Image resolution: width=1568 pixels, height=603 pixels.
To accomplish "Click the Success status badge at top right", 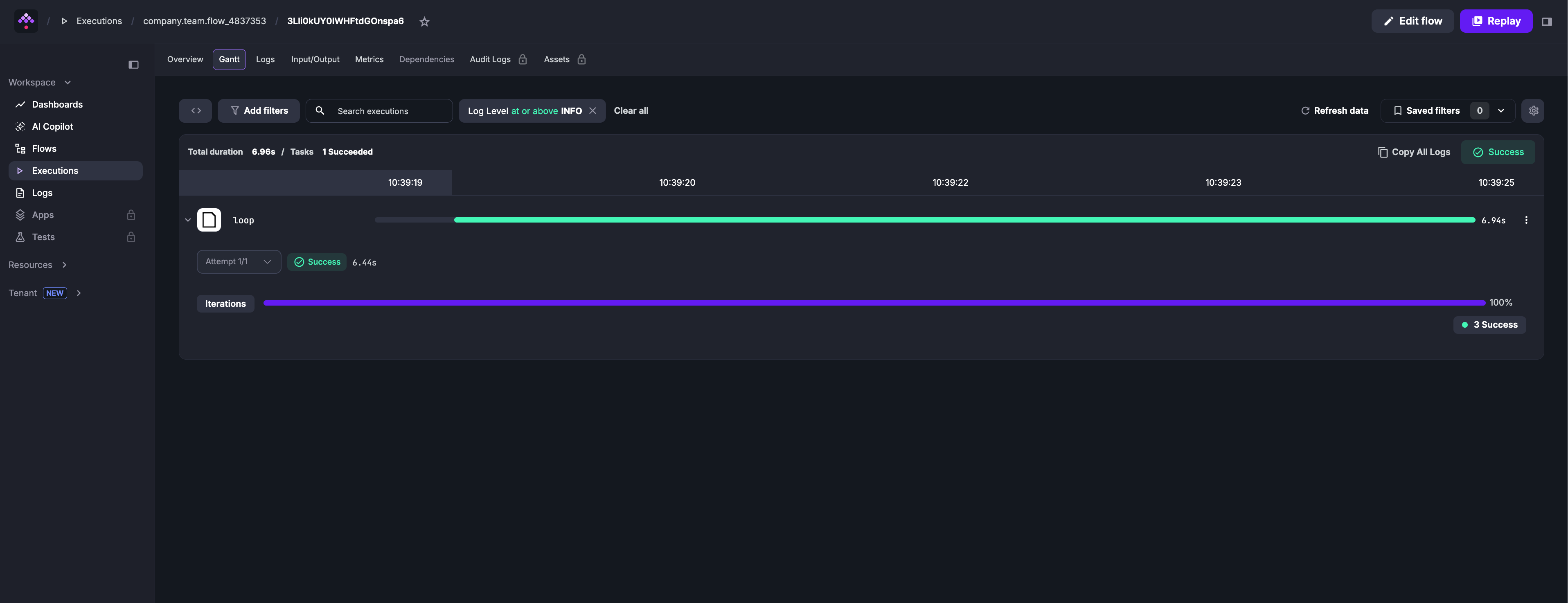I will [1497, 152].
